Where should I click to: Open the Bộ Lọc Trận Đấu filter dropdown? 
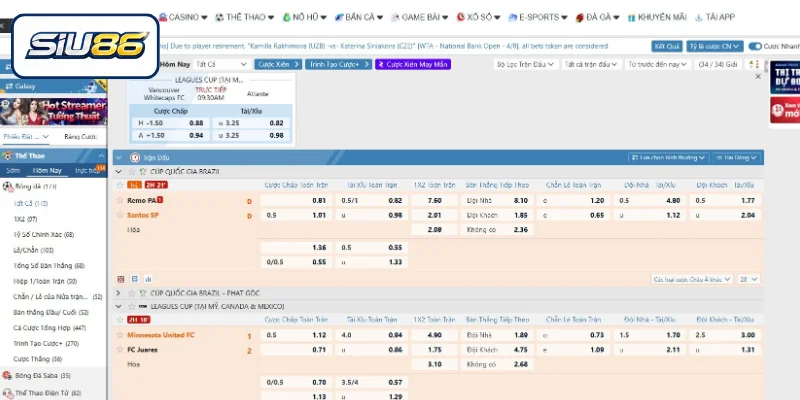point(526,64)
